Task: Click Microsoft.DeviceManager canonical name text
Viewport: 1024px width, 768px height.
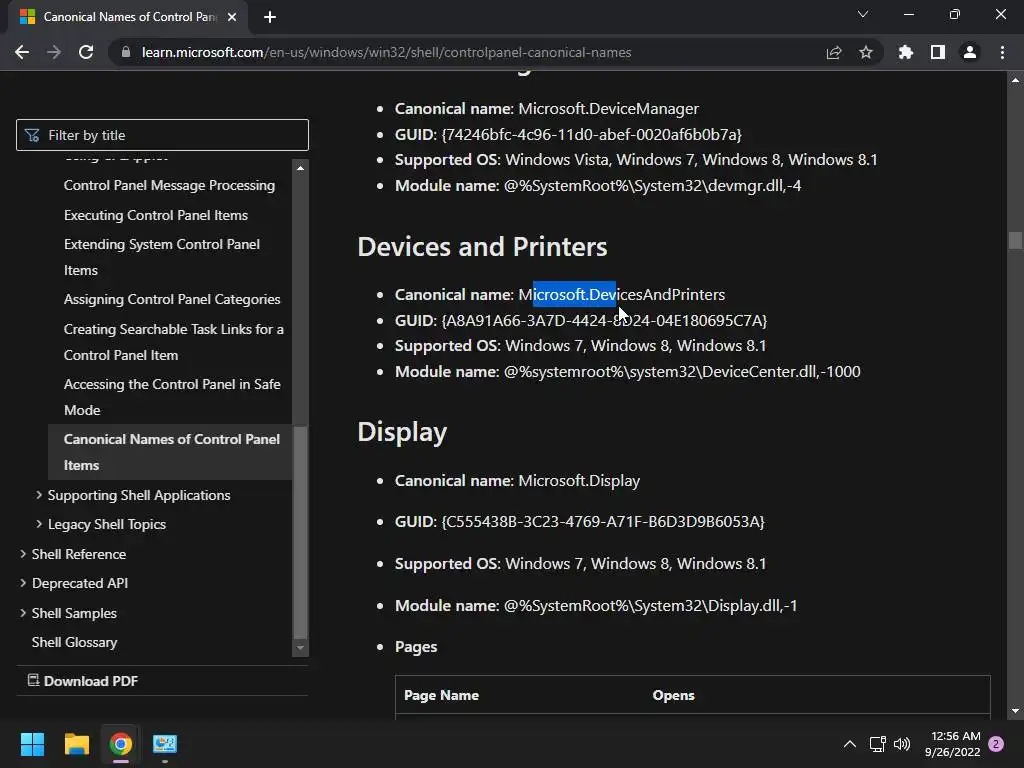Action: (x=609, y=108)
